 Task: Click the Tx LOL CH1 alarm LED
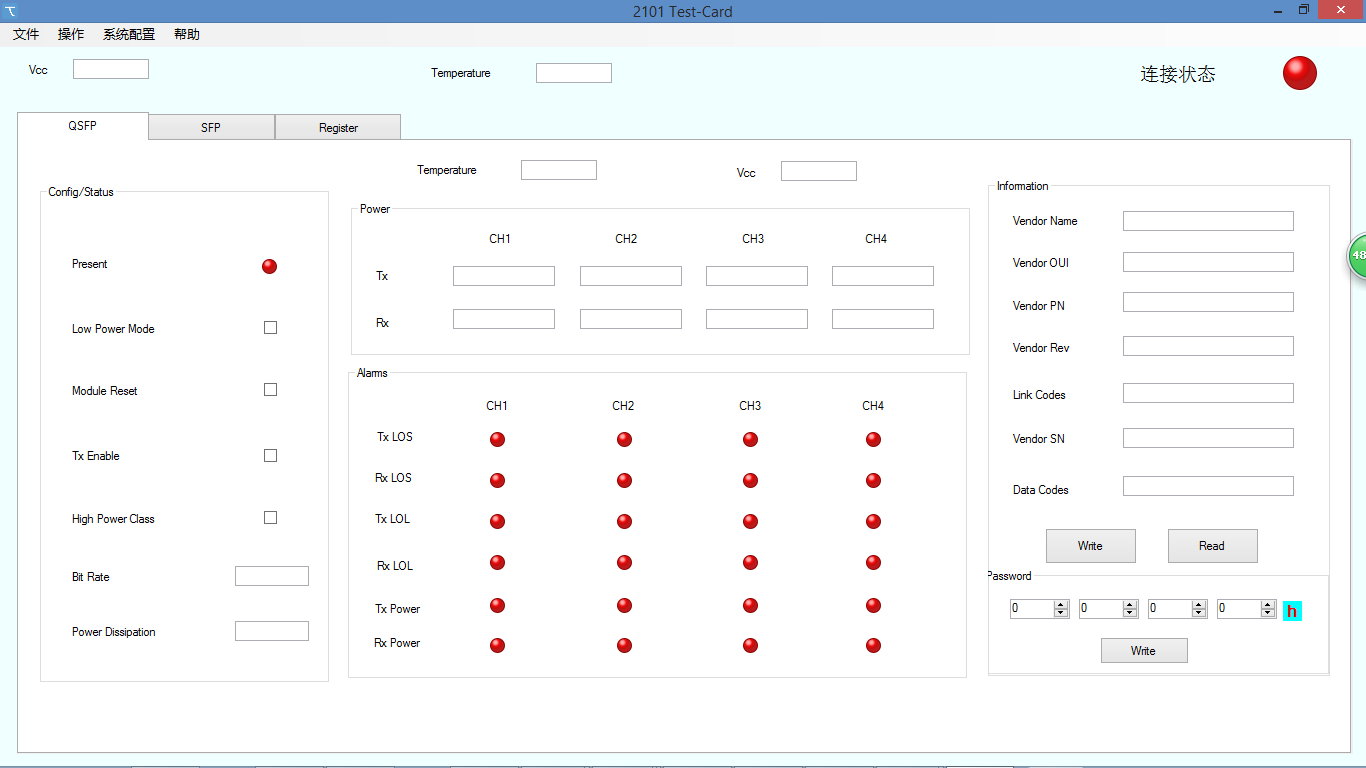(497, 521)
